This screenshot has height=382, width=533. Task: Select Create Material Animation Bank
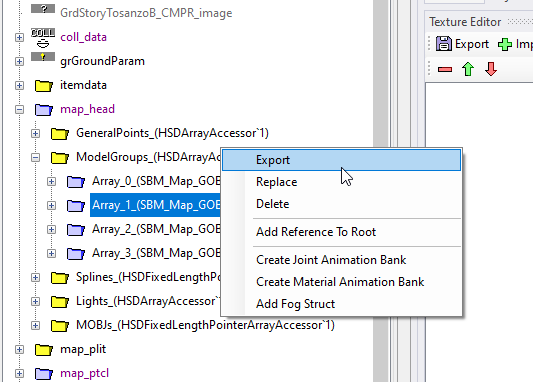[341, 282]
